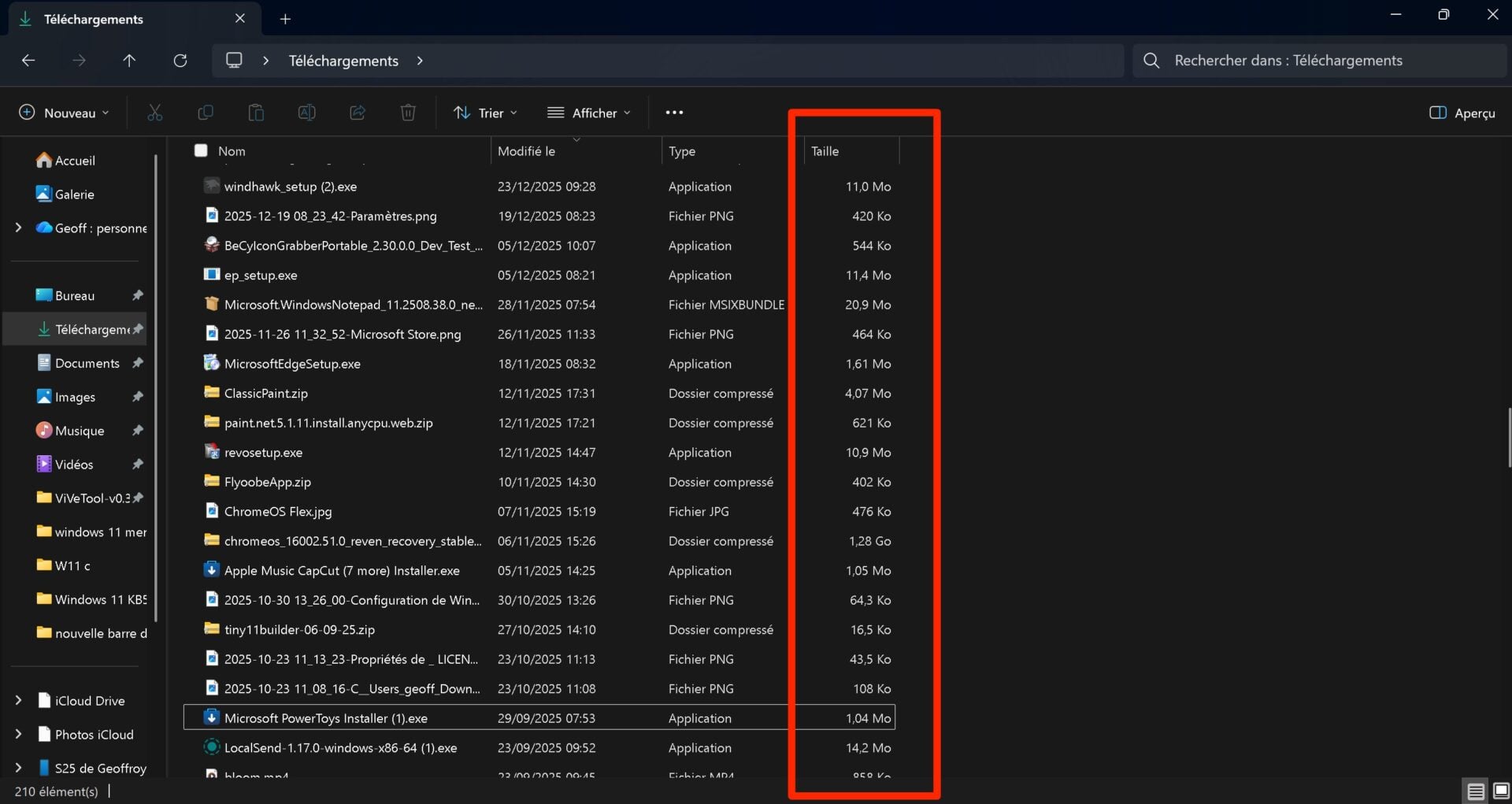Viewport: 1512px width, 804px height.
Task: Click Téléchargements in the address bar
Action: [x=343, y=61]
